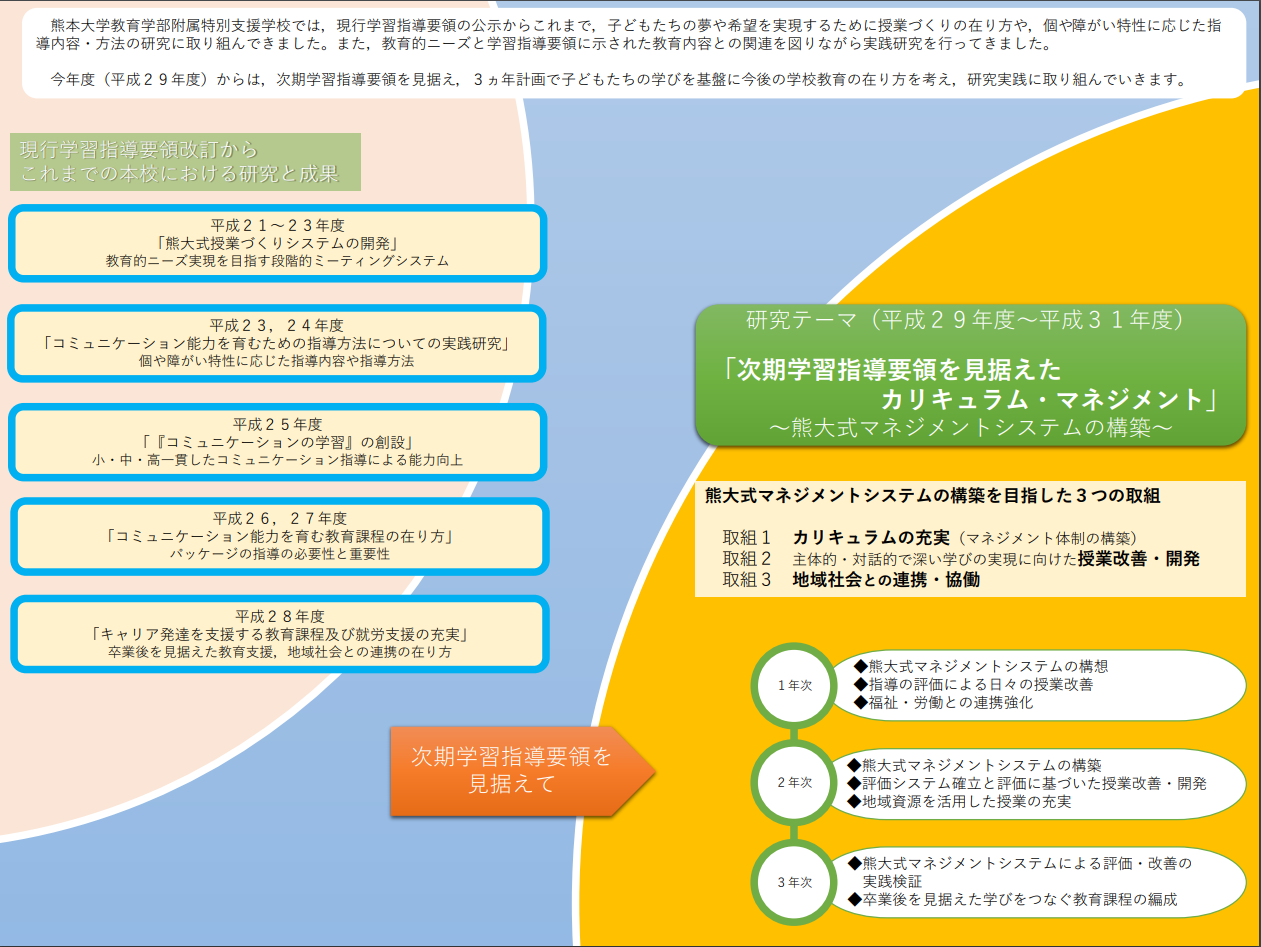Click the 平成21〜23年度 熊大式授業づくりシステム box

[x=277, y=243]
